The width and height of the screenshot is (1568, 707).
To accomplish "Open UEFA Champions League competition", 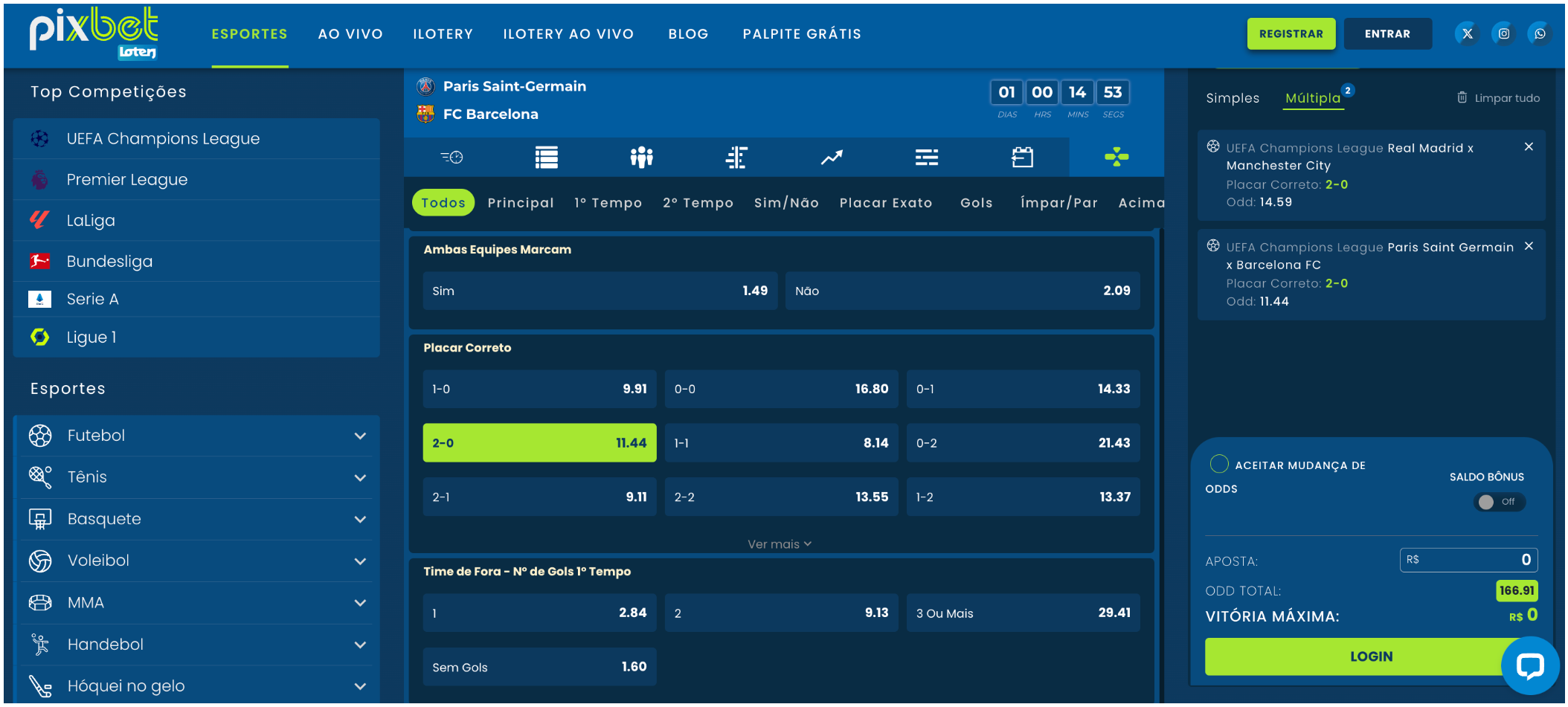I will point(196,138).
